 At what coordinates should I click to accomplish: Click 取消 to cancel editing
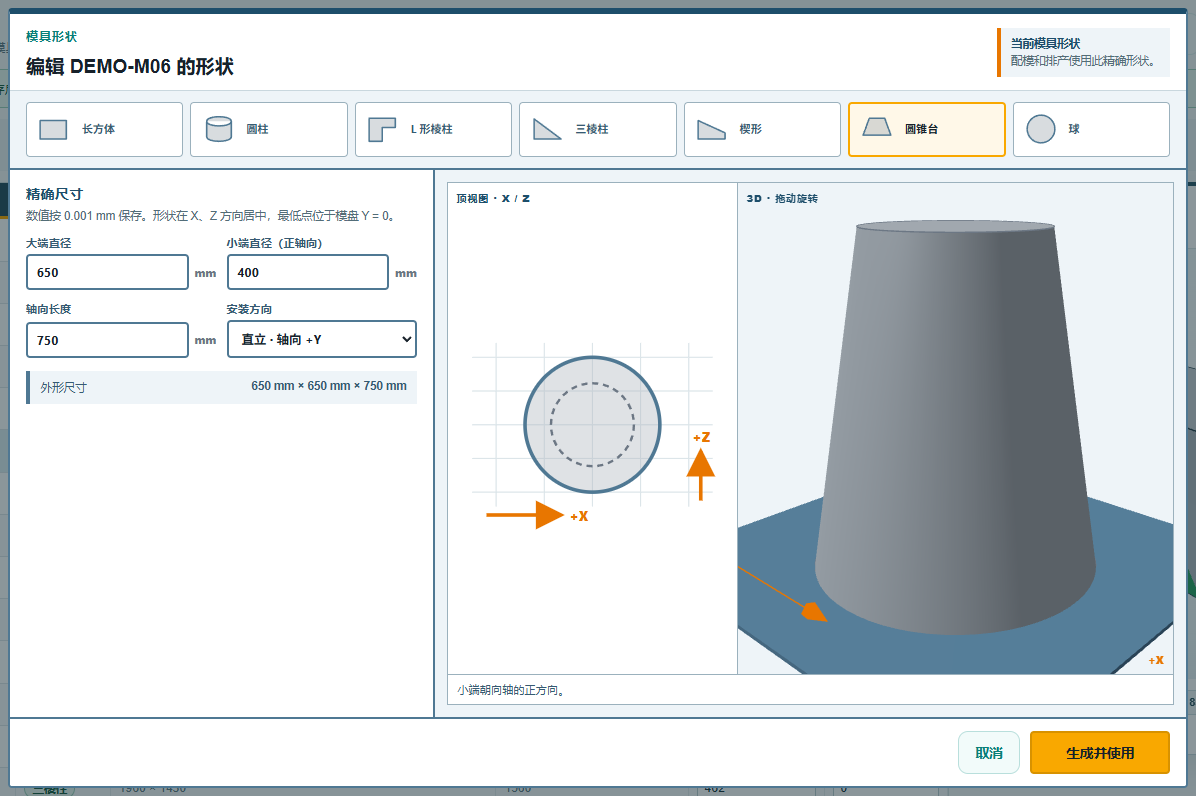[x=989, y=753]
